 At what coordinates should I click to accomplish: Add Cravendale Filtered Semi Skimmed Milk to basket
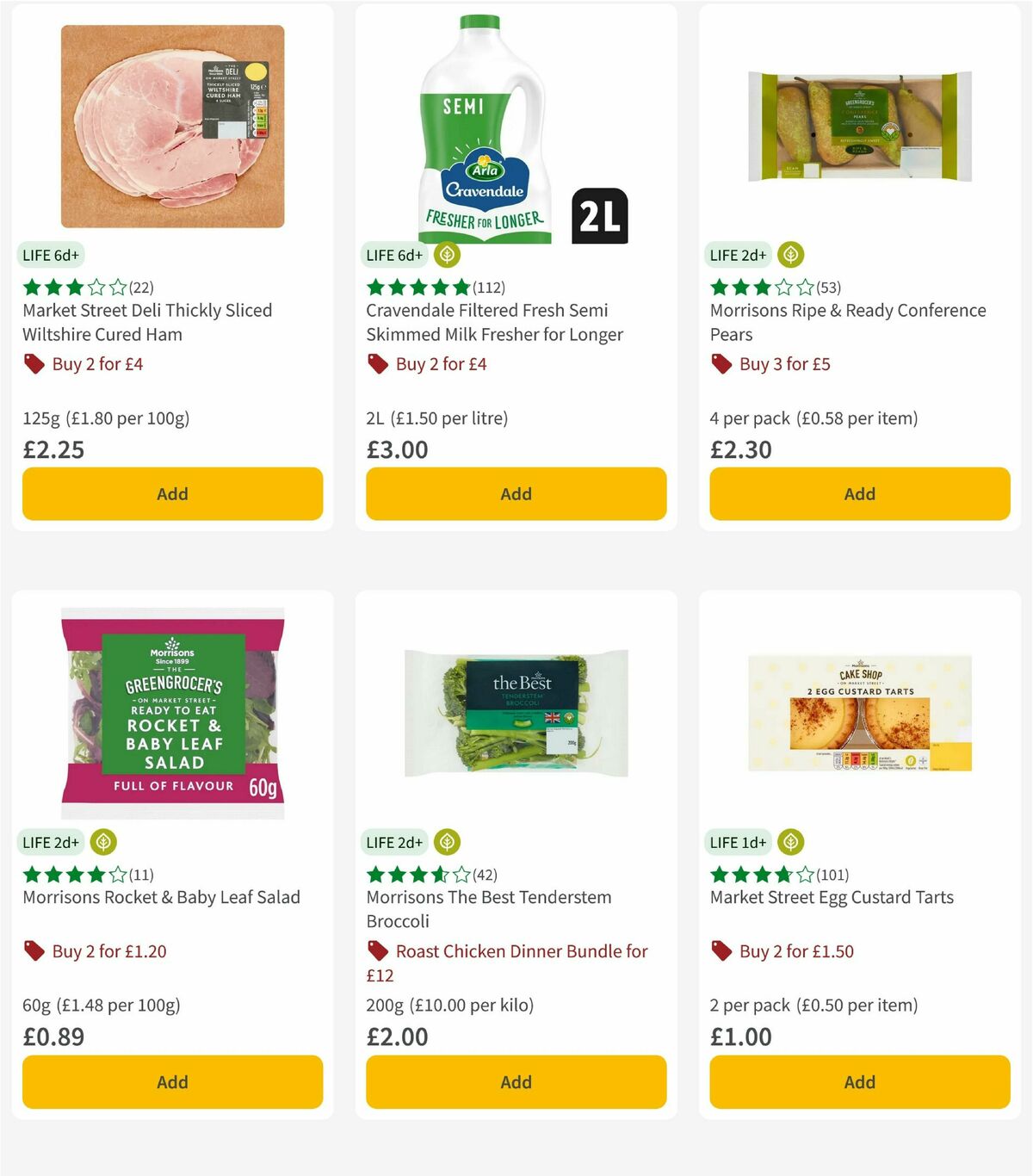point(515,493)
